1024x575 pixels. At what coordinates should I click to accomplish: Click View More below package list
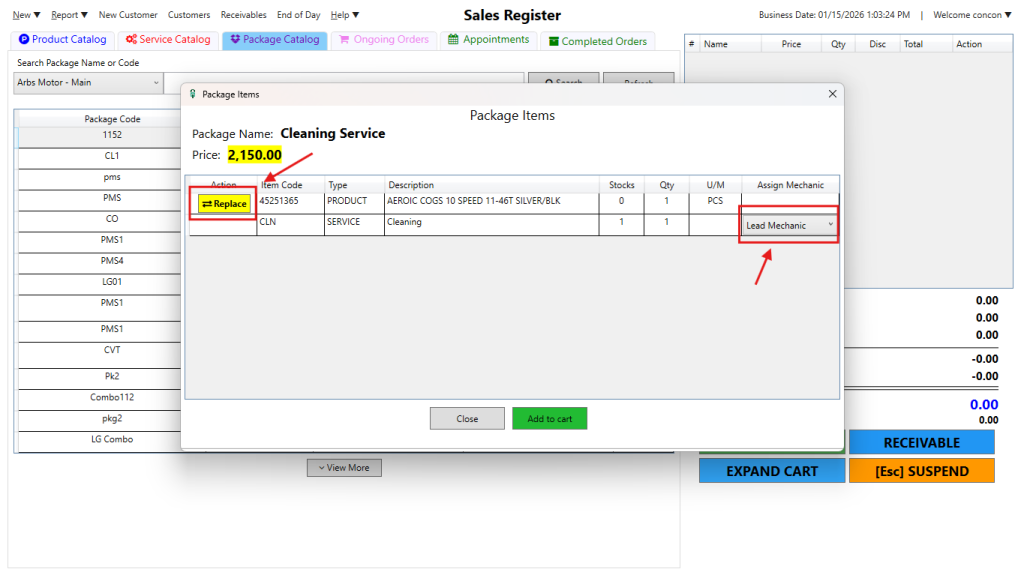[344, 468]
